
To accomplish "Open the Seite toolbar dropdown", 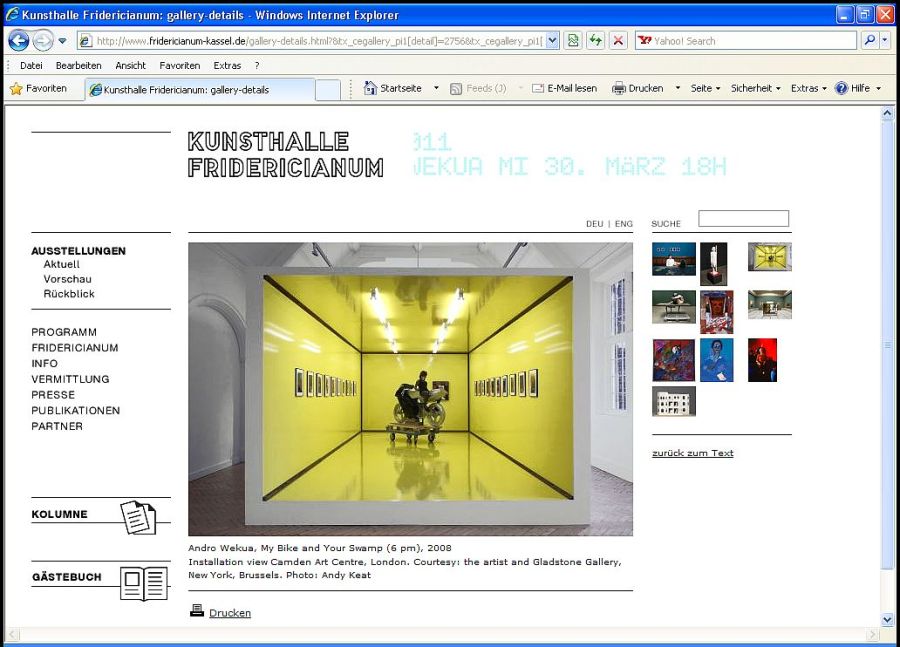I will [705, 88].
